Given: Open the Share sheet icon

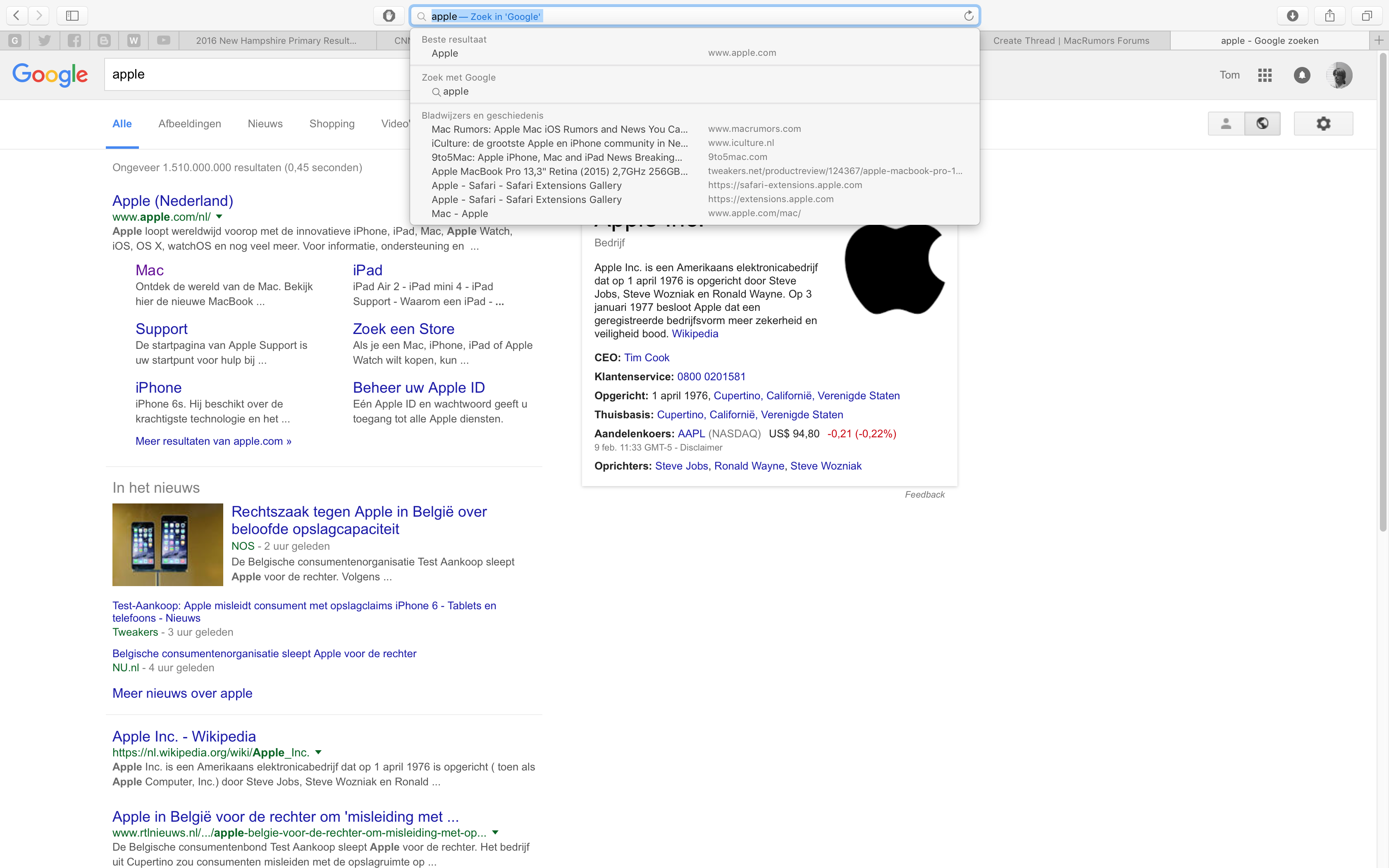Looking at the screenshot, I should tap(1329, 16).
